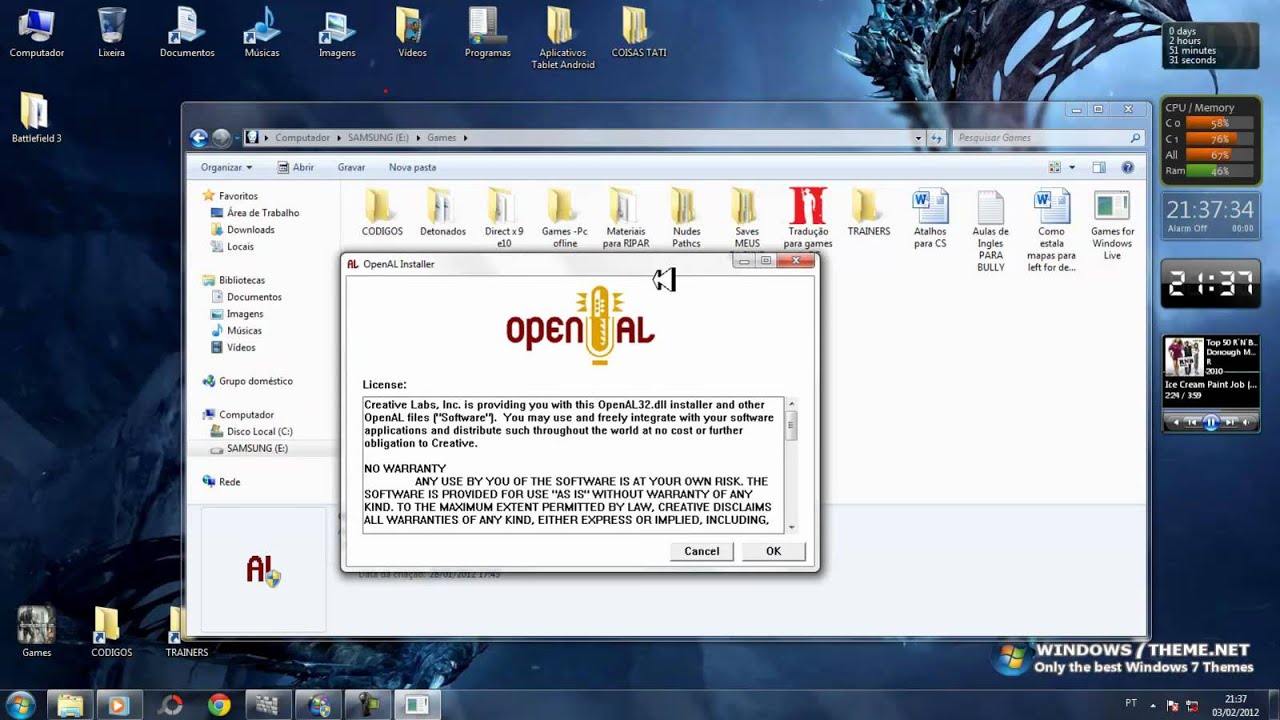Click the Battlefield 3 desktop icon
This screenshot has height=720, width=1280.
pos(36,119)
